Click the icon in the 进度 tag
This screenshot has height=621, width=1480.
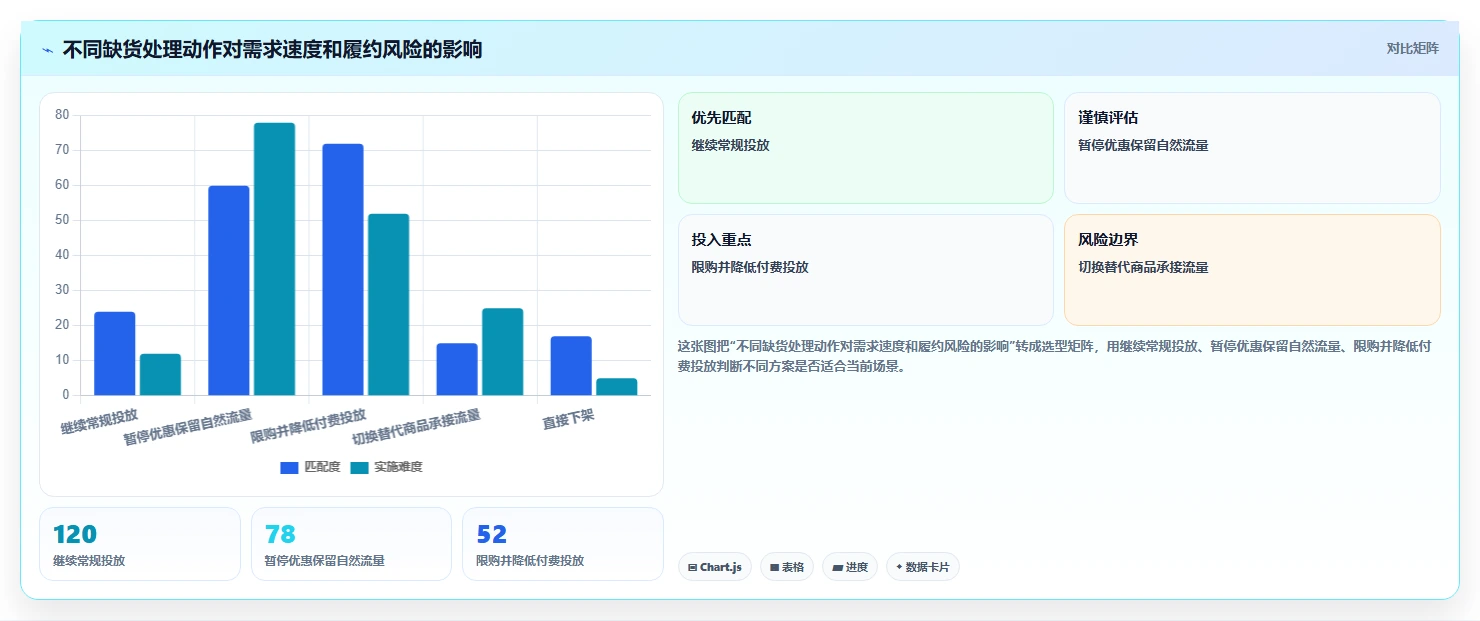coord(837,567)
